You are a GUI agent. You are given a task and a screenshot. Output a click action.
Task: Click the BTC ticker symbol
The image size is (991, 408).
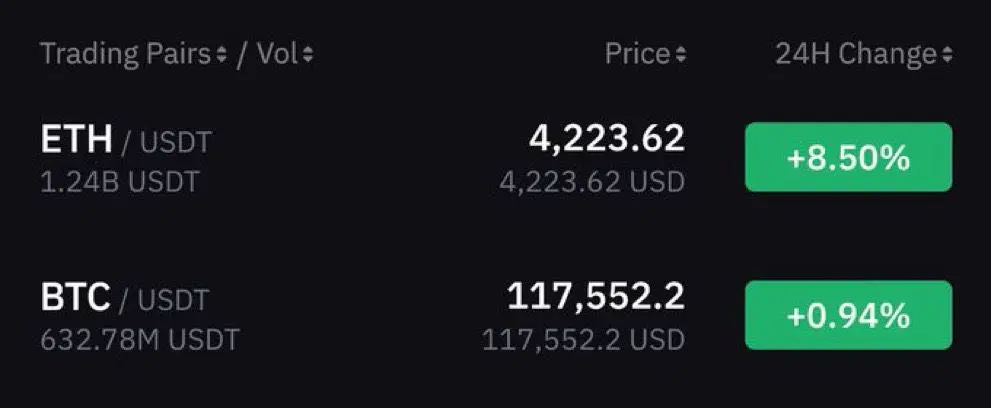click(76, 297)
